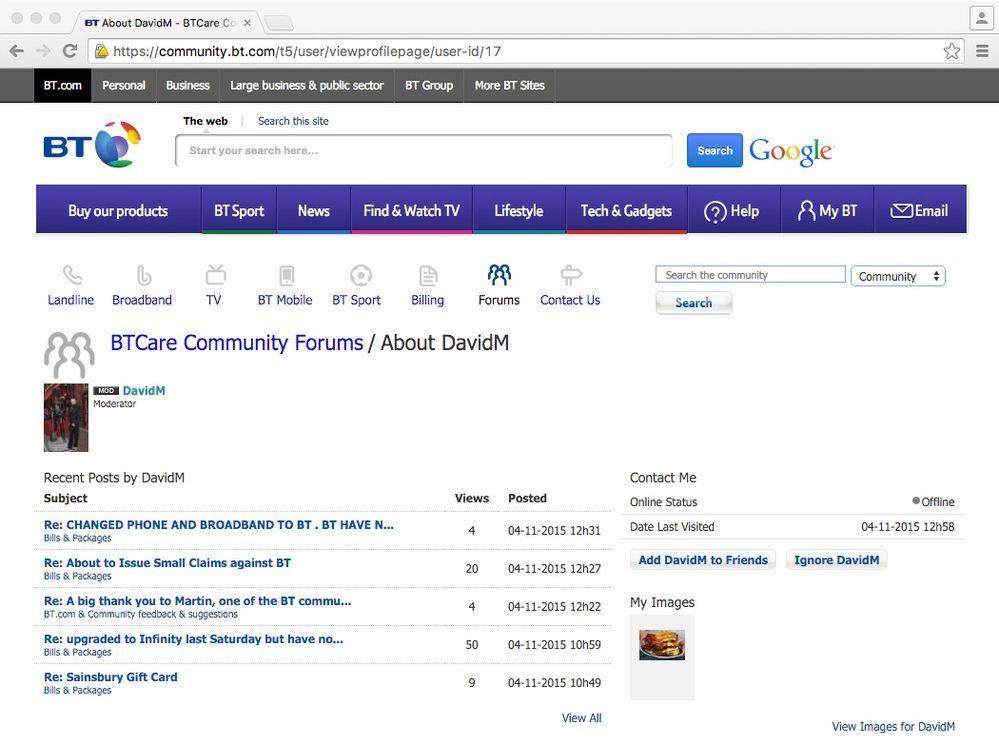Open Re: Sainsbury Gift Card post
Screen dimensions: 999x745
coord(110,677)
